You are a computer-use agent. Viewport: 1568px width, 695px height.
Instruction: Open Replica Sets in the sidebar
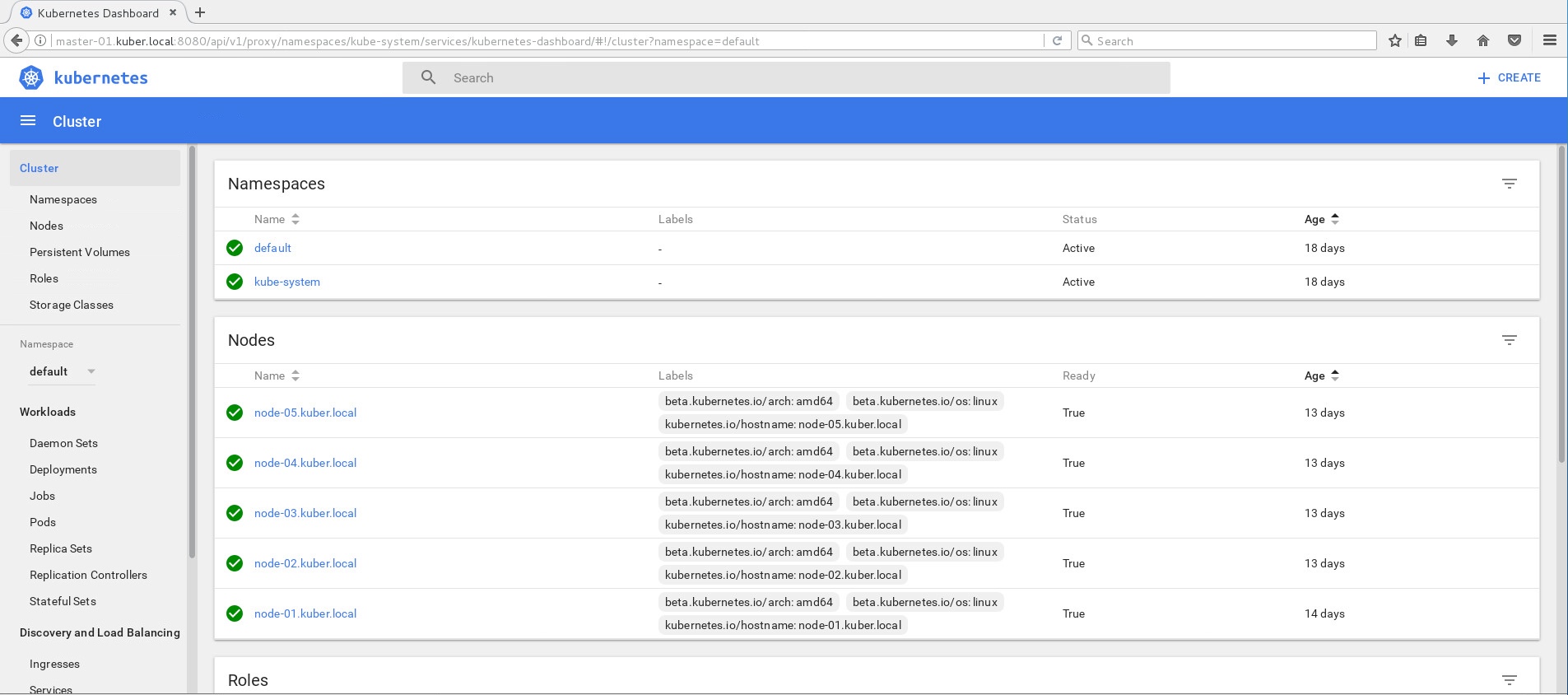(x=61, y=548)
